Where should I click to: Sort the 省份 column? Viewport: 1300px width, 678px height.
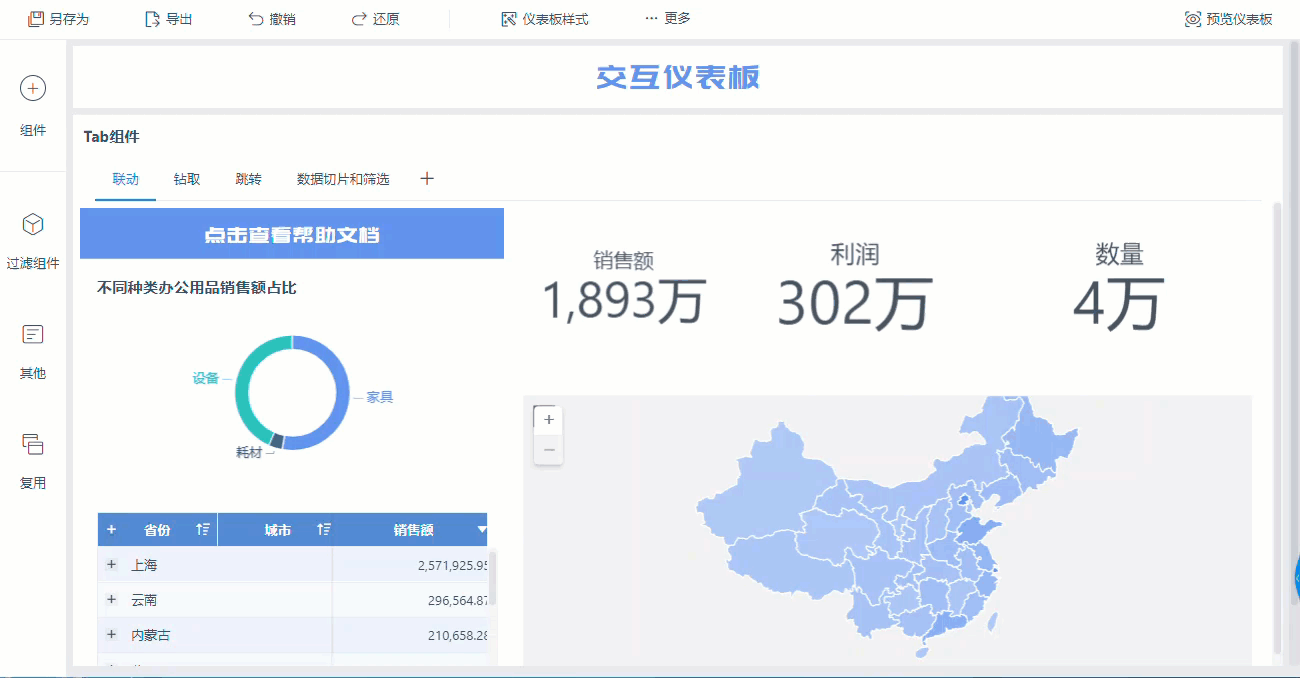coord(203,530)
